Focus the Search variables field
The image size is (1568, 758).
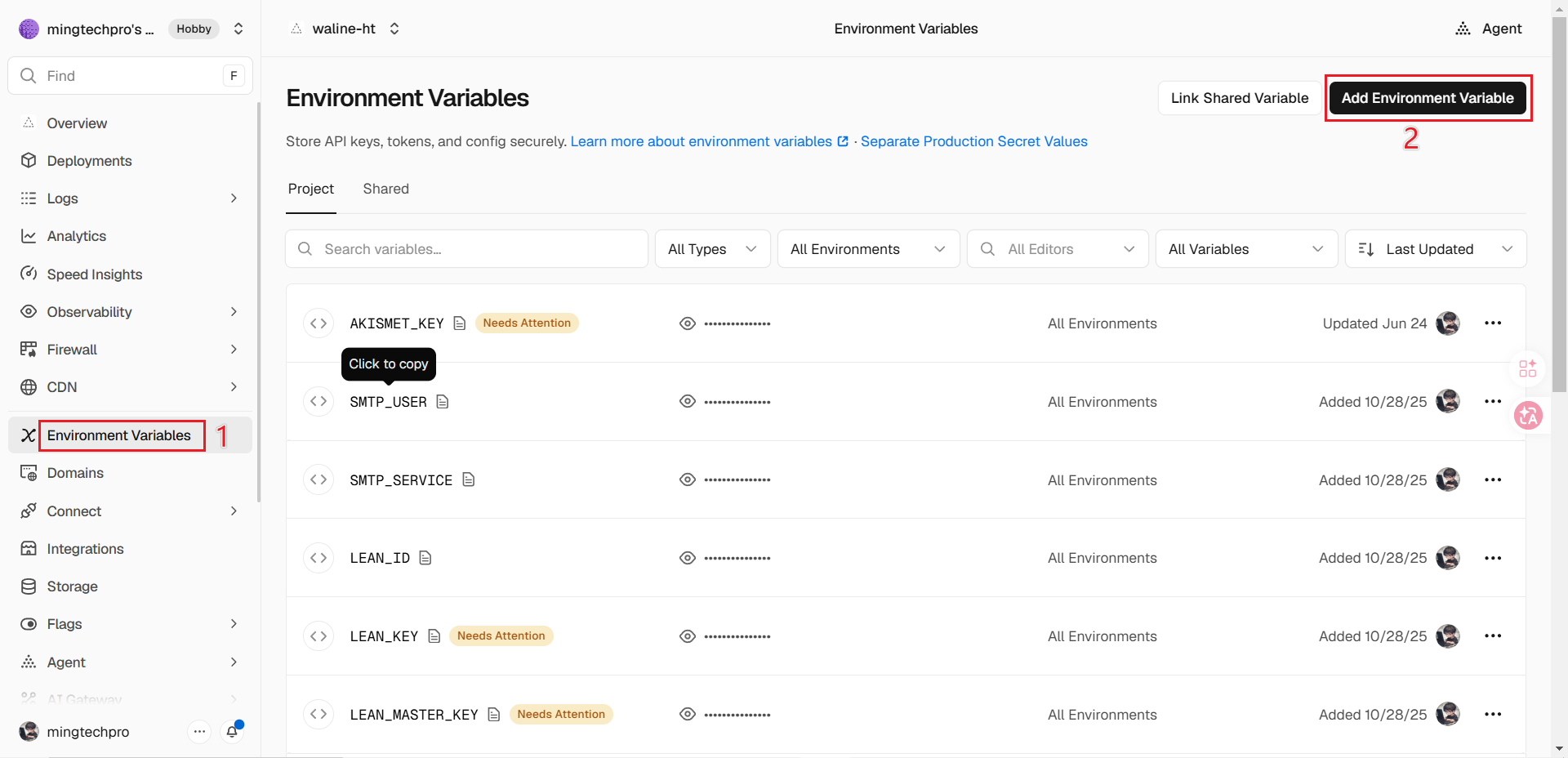tap(466, 249)
